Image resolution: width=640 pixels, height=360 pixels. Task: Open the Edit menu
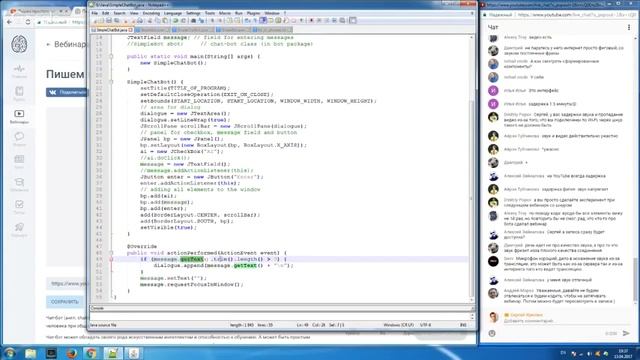[x=105, y=13]
